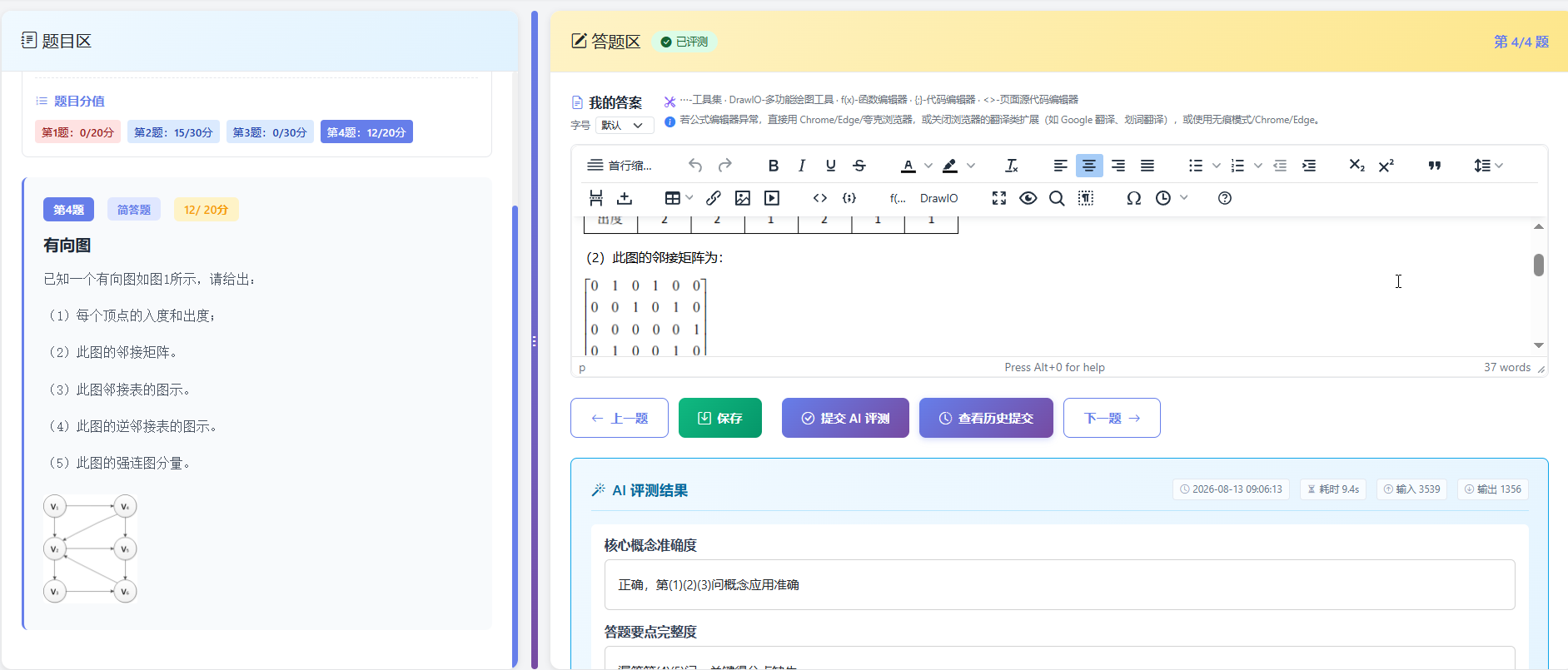1568x670 pixels.
Task: View submission history 查看历史提交
Action: (x=986, y=418)
